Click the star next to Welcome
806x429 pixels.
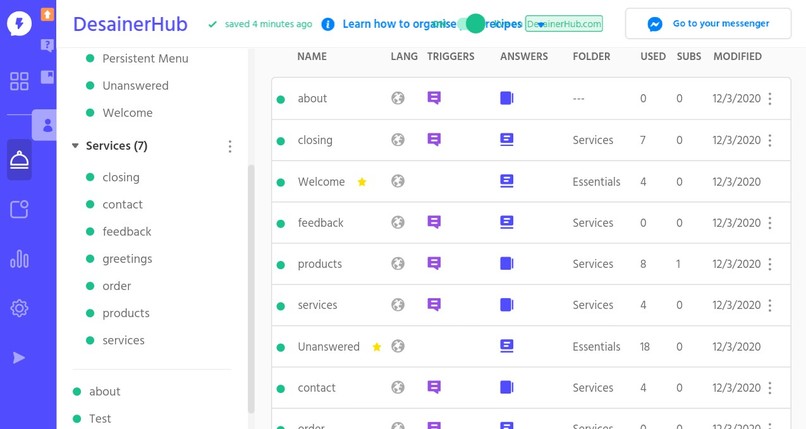[362, 181]
